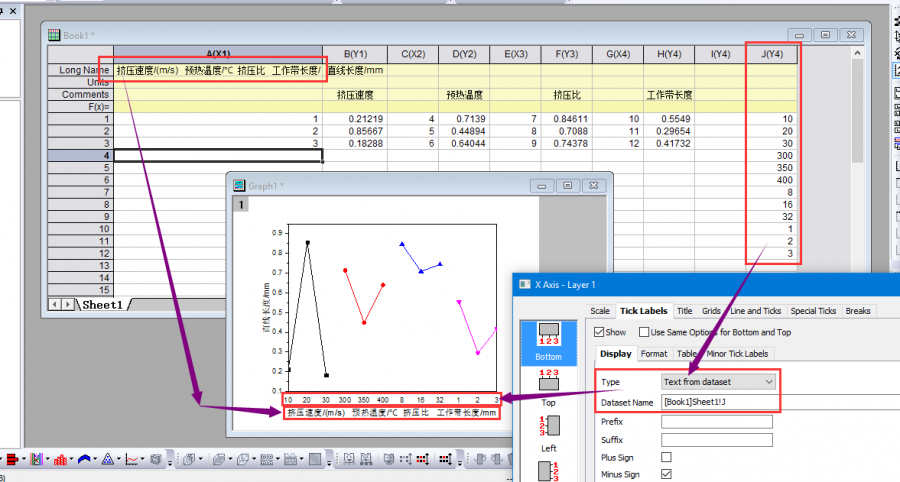Screen dimensions: 900x482
Task: Uncheck the Minus Sign checkbox
Action: (666, 474)
